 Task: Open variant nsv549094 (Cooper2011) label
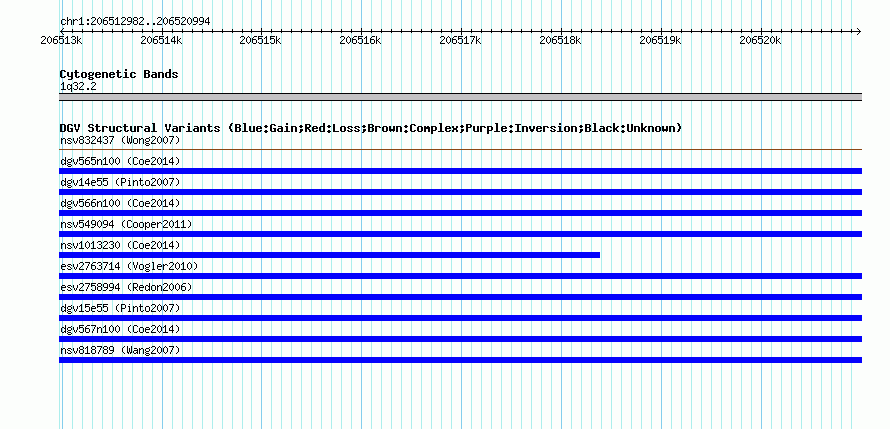click(126, 224)
